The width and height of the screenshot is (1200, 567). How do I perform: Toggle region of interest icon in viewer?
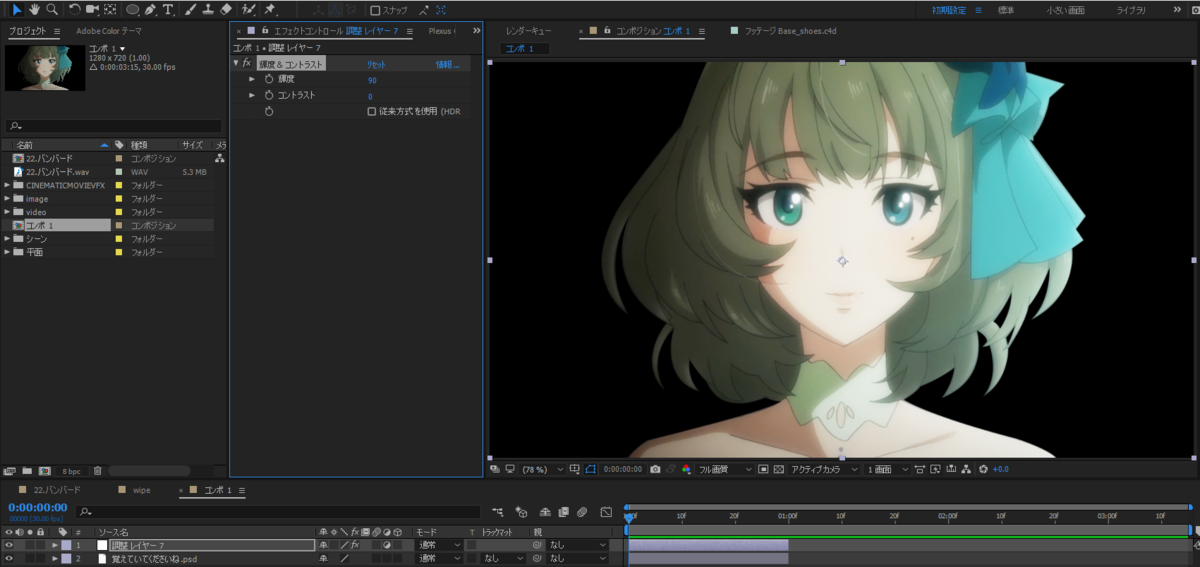(x=763, y=468)
